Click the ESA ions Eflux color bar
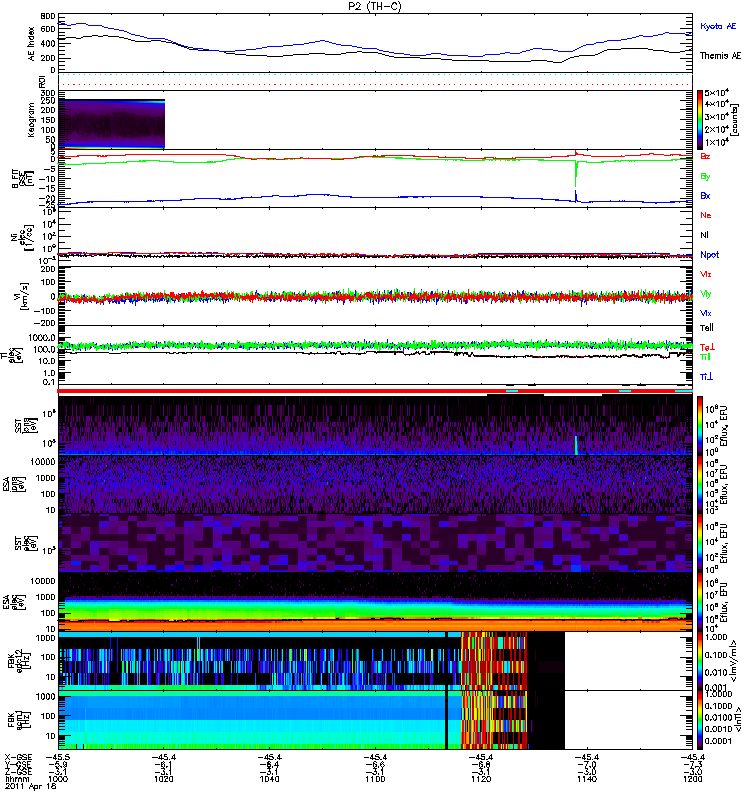The image size is (750, 800). 700,484
